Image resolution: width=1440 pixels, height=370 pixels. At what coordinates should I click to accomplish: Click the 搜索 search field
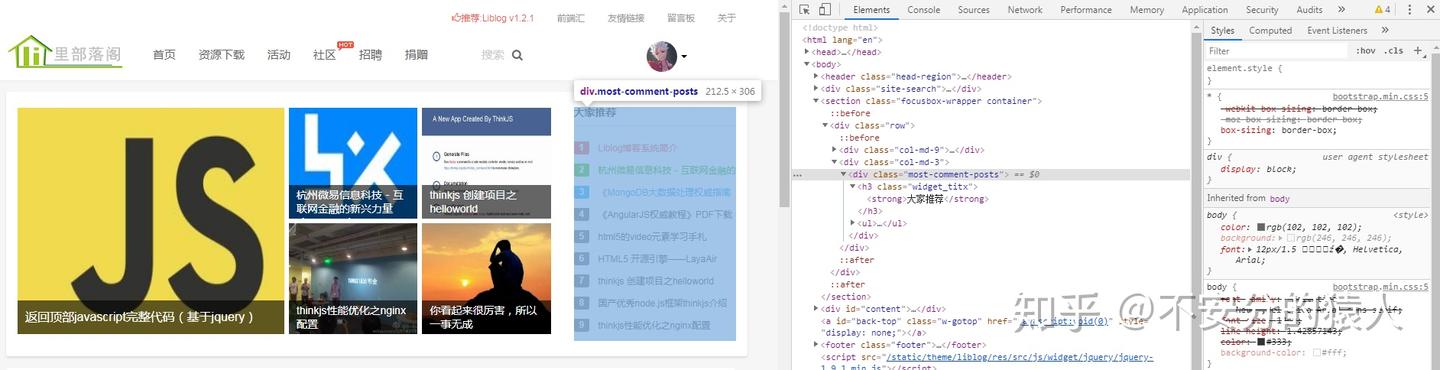tap(493, 55)
